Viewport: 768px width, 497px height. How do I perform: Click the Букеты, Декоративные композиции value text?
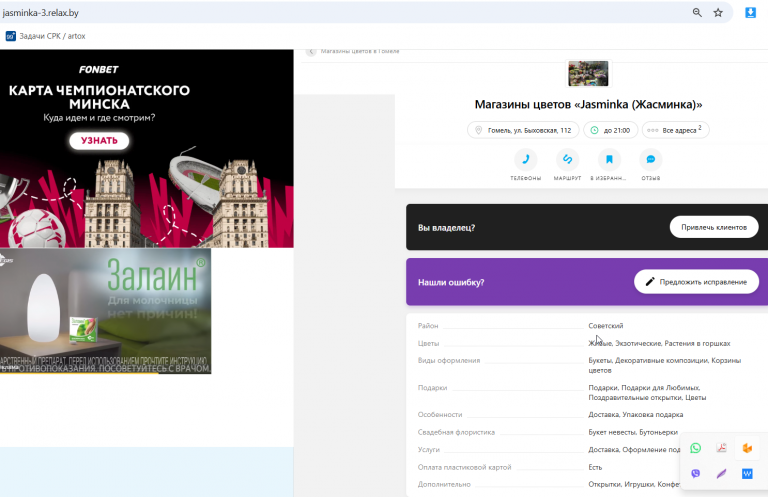pos(665,365)
